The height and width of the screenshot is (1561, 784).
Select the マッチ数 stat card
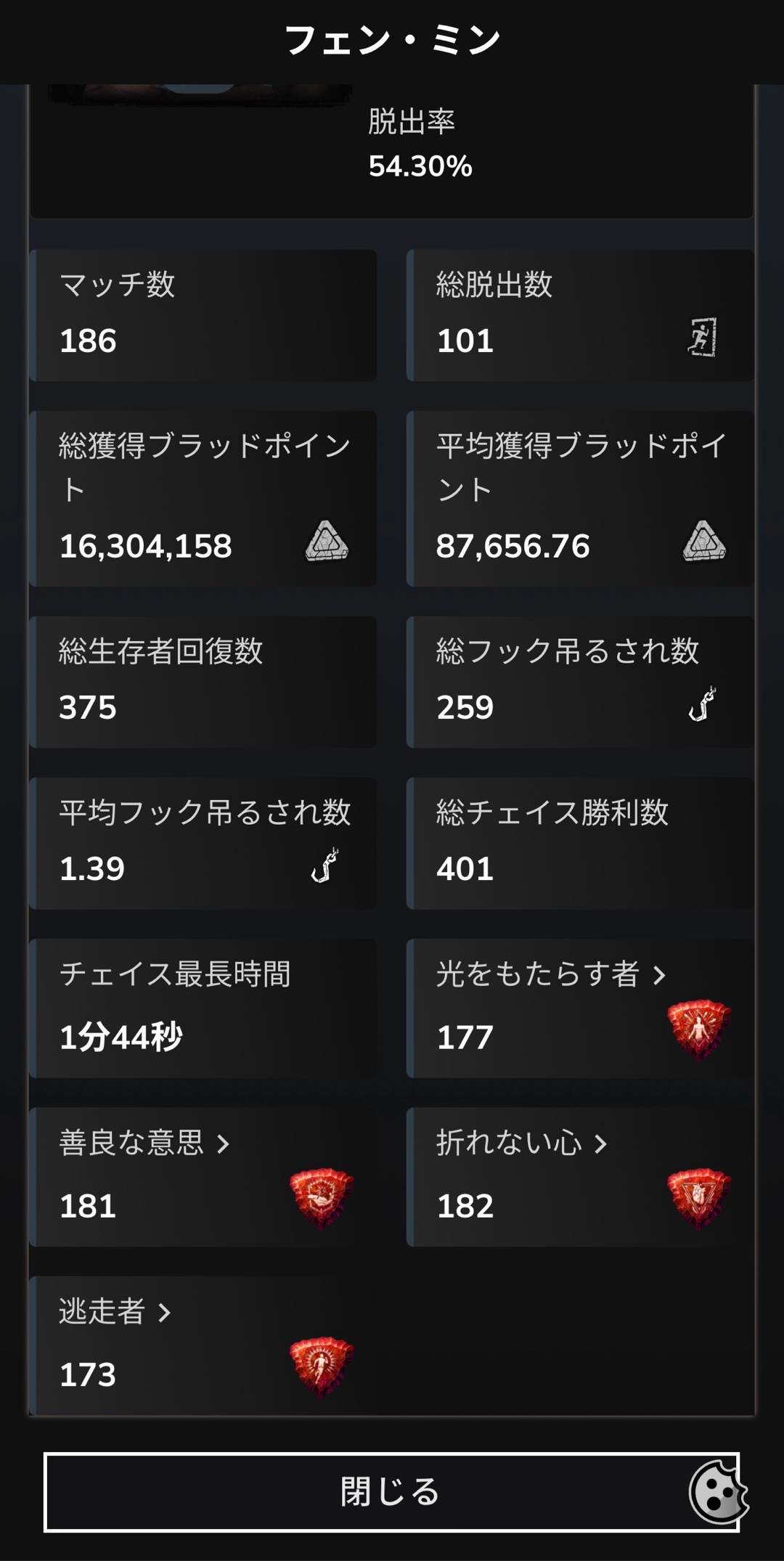tap(203, 315)
